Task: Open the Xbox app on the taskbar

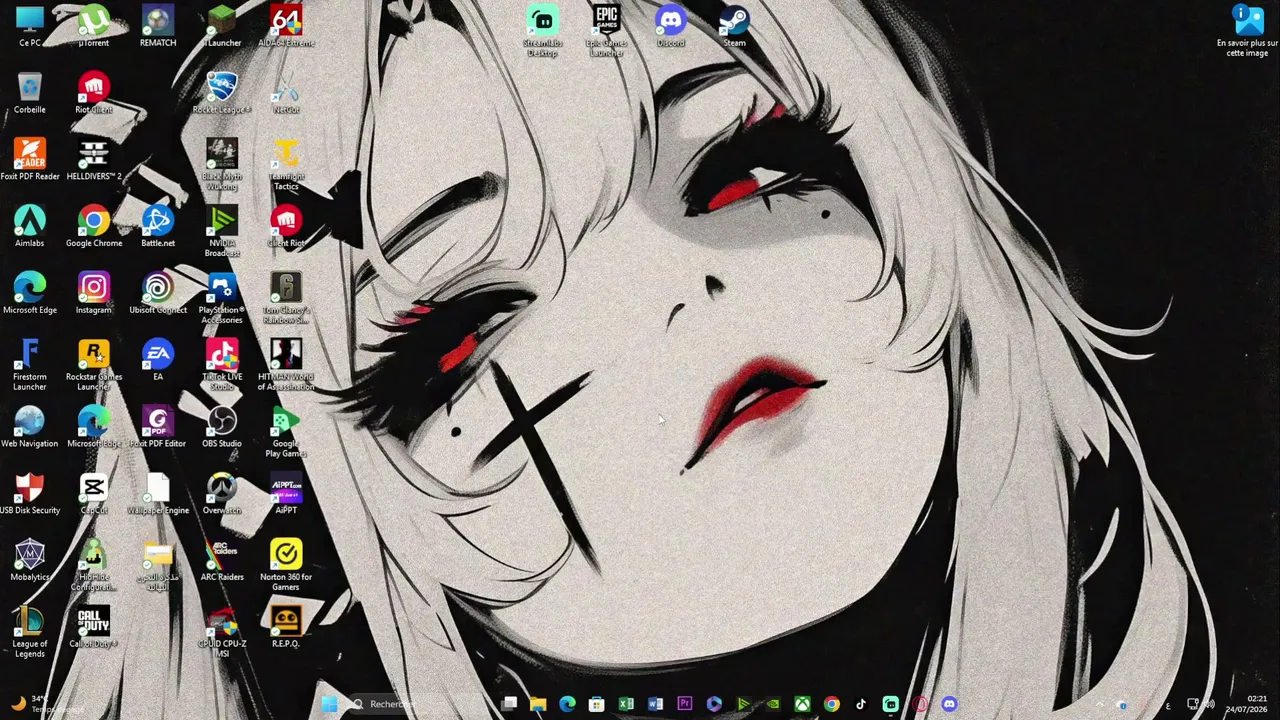Action: click(802, 704)
